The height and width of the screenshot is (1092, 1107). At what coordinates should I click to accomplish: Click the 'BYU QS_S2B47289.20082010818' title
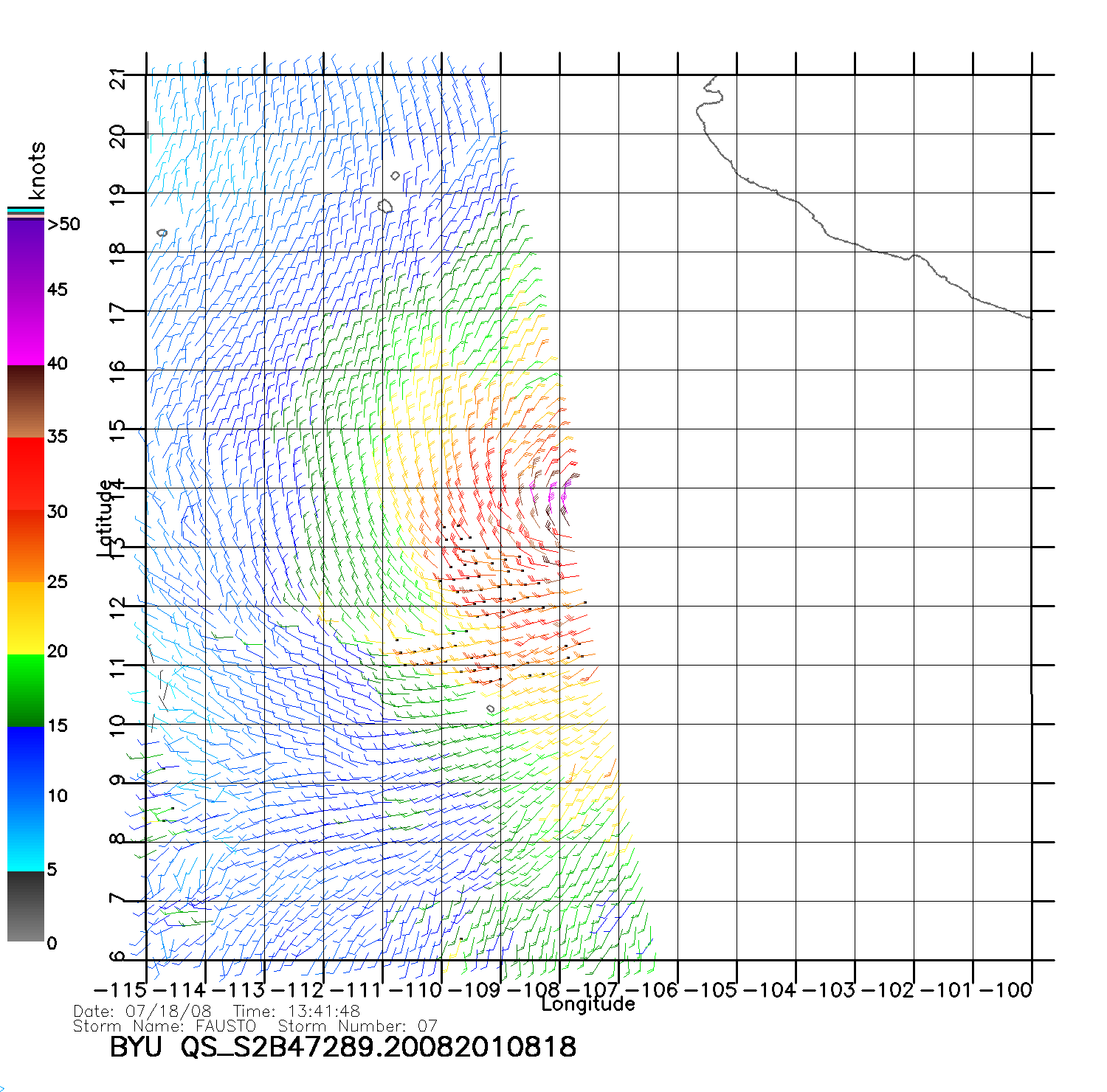(x=342, y=1047)
